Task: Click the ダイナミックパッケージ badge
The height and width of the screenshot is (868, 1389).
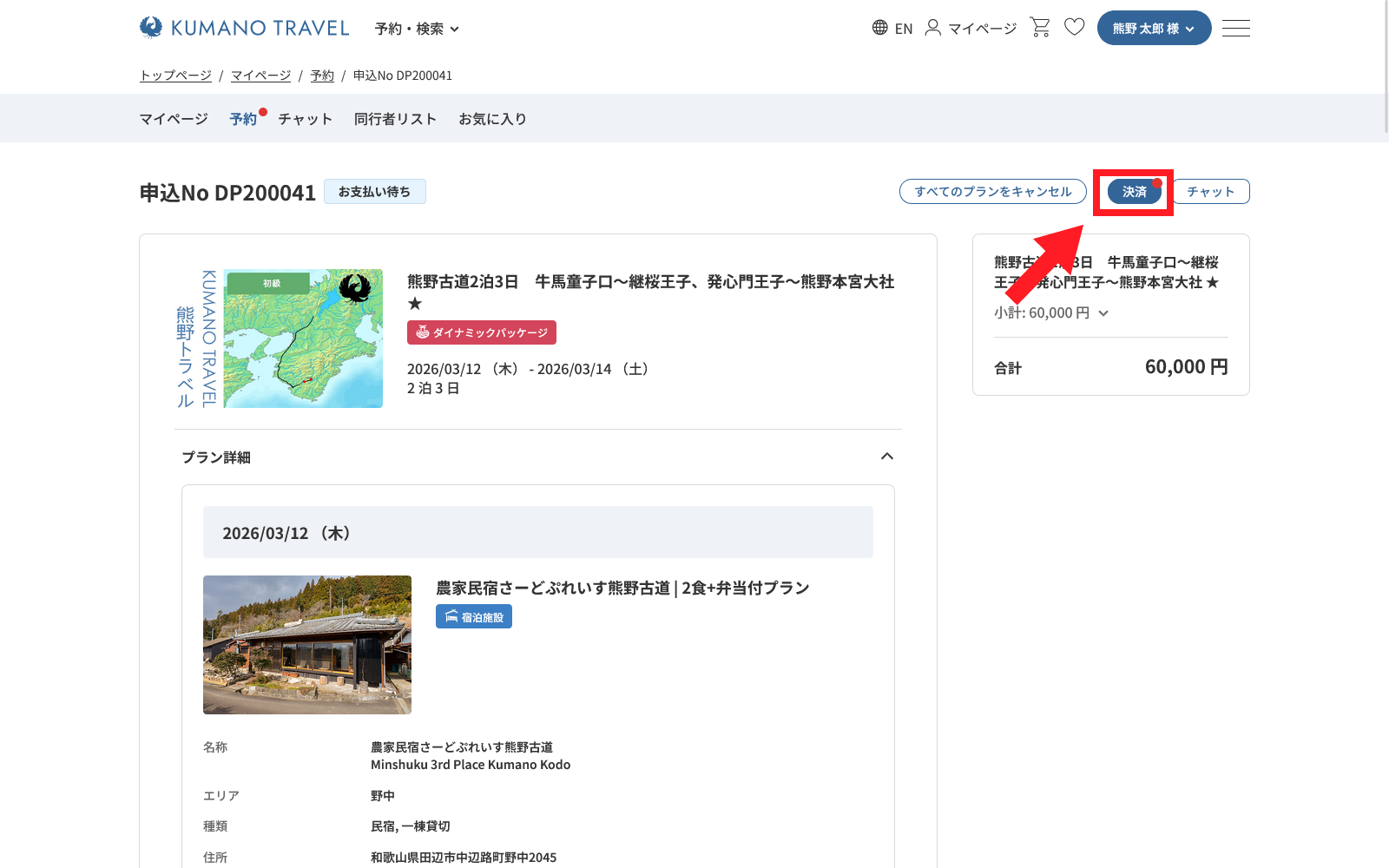Action: click(482, 332)
